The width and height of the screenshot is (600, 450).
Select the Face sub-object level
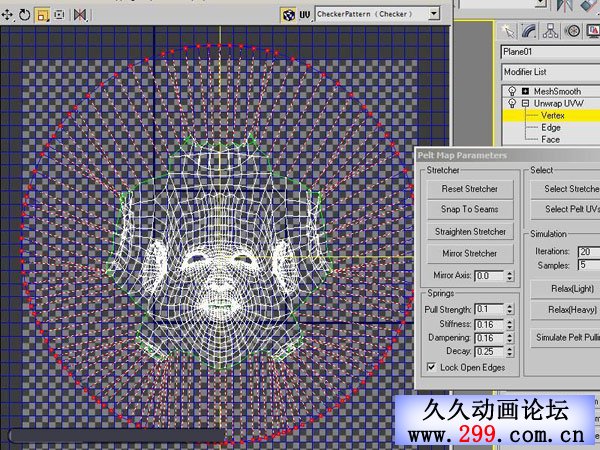(x=550, y=140)
